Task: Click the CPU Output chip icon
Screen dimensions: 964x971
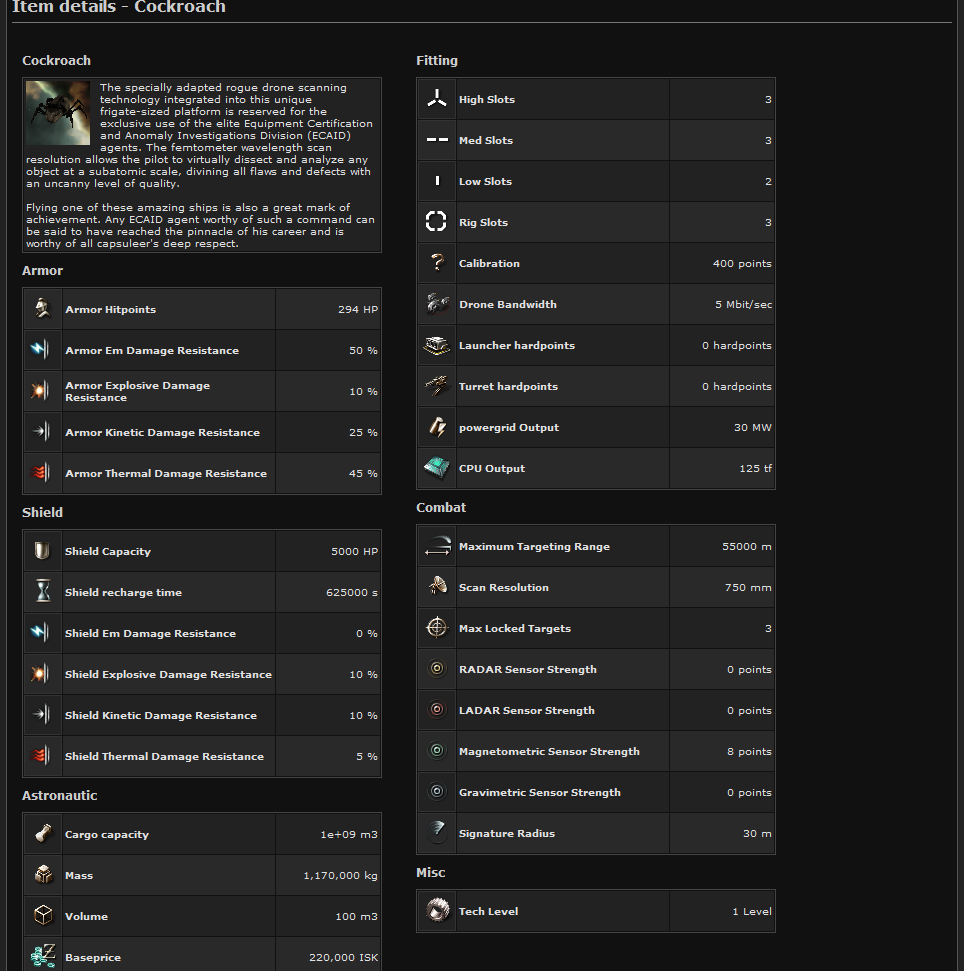Action: click(x=436, y=468)
